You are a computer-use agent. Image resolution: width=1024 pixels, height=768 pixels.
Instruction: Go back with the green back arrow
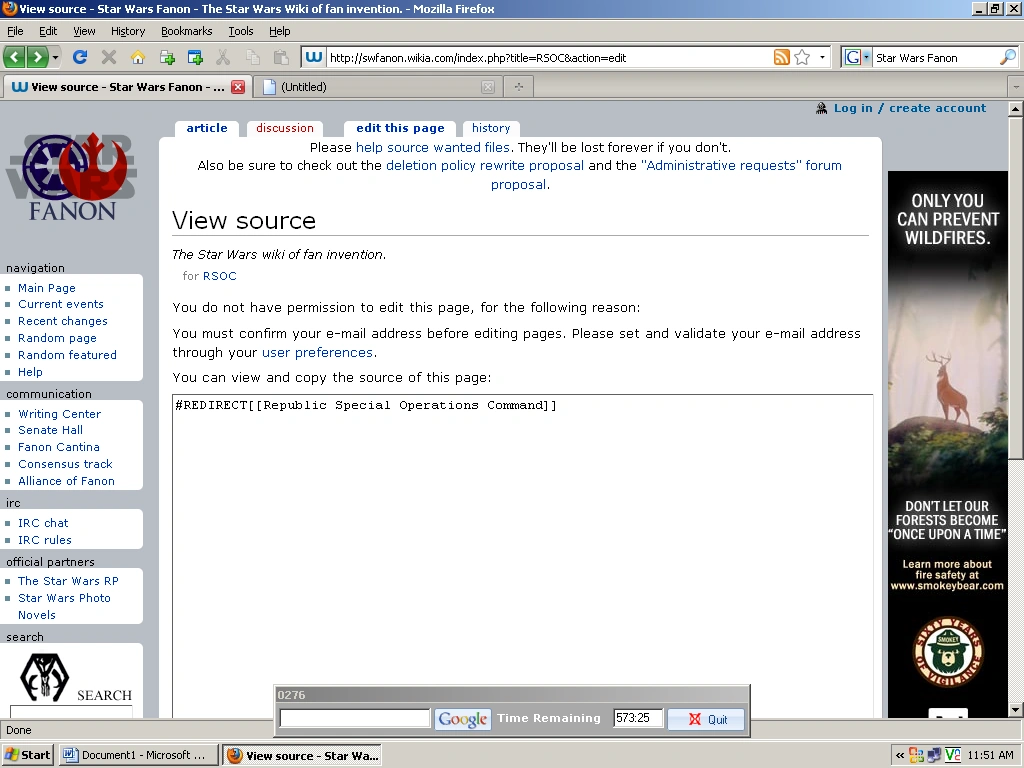tap(15, 57)
